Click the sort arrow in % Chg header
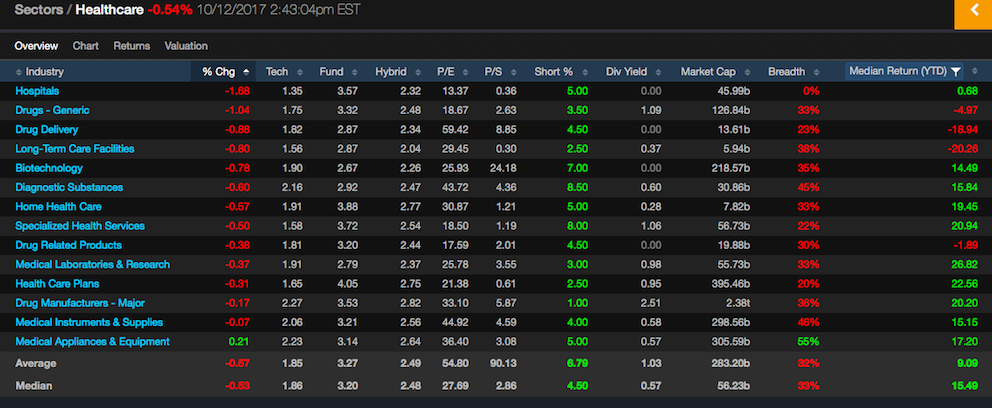 coord(245,72)
